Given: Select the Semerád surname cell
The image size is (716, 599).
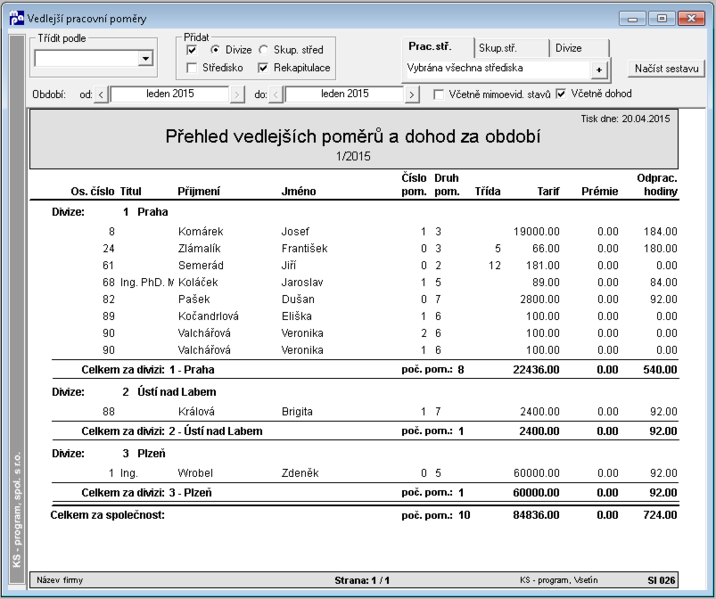Looking at the screenshot, I should tap(201, 265).
